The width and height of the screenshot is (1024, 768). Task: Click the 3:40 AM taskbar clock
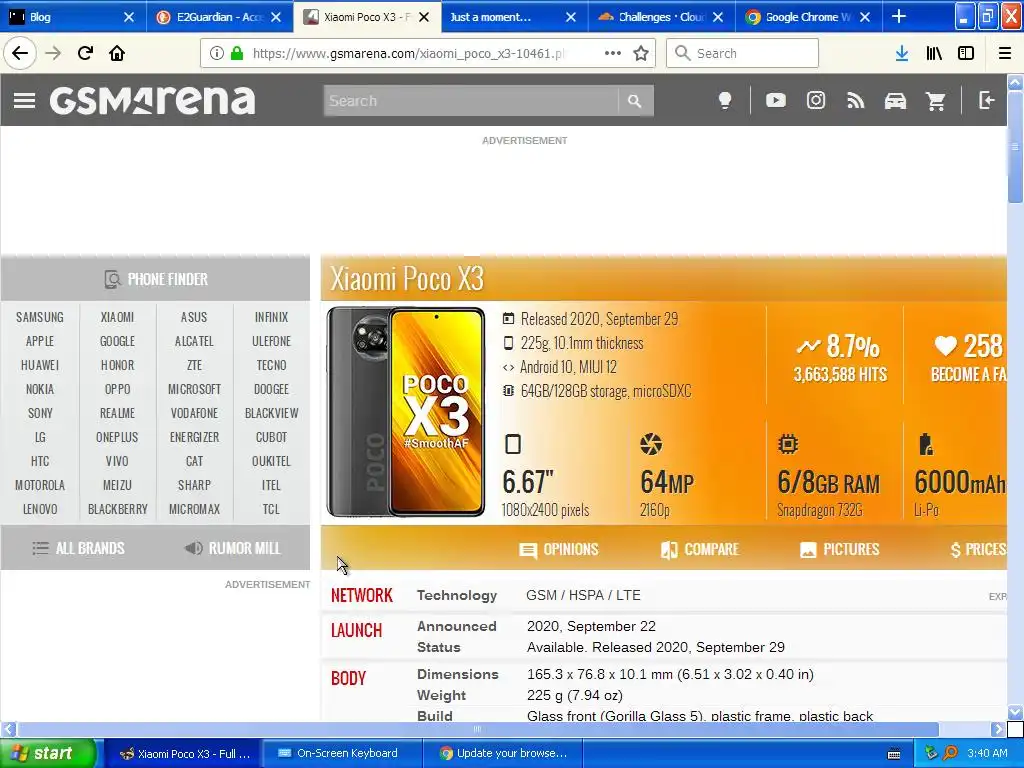pyautogui.click(x=987, y=754)
